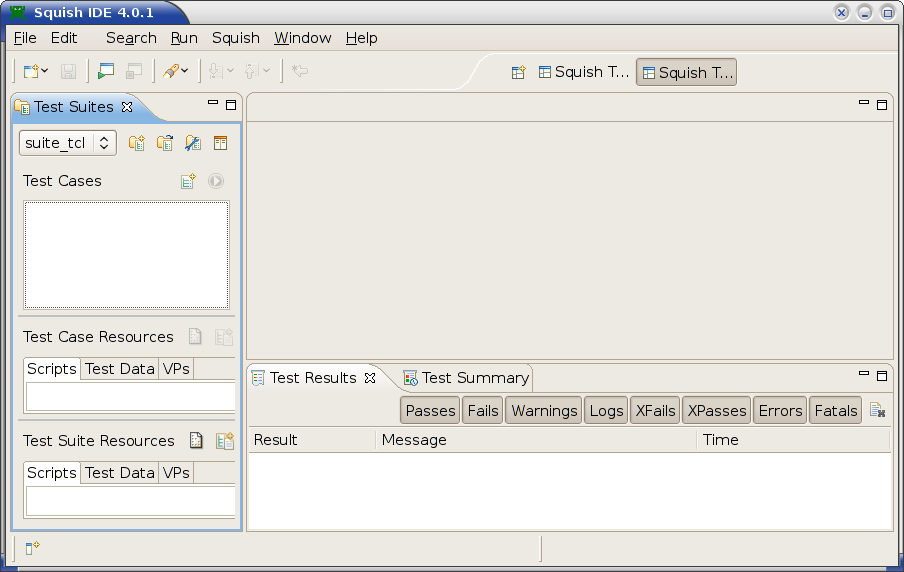Maximize the Test Suites view
The image size is (904, 572).
(x=231, y=105)
